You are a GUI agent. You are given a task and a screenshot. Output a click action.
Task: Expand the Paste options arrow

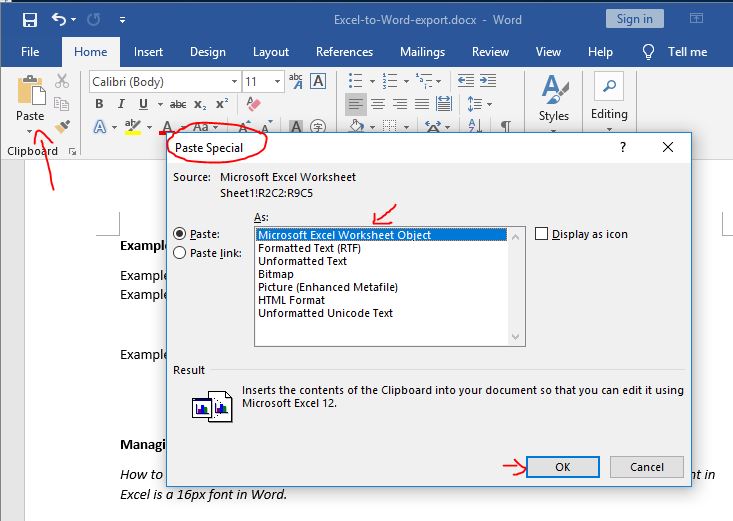pos(30,131)
